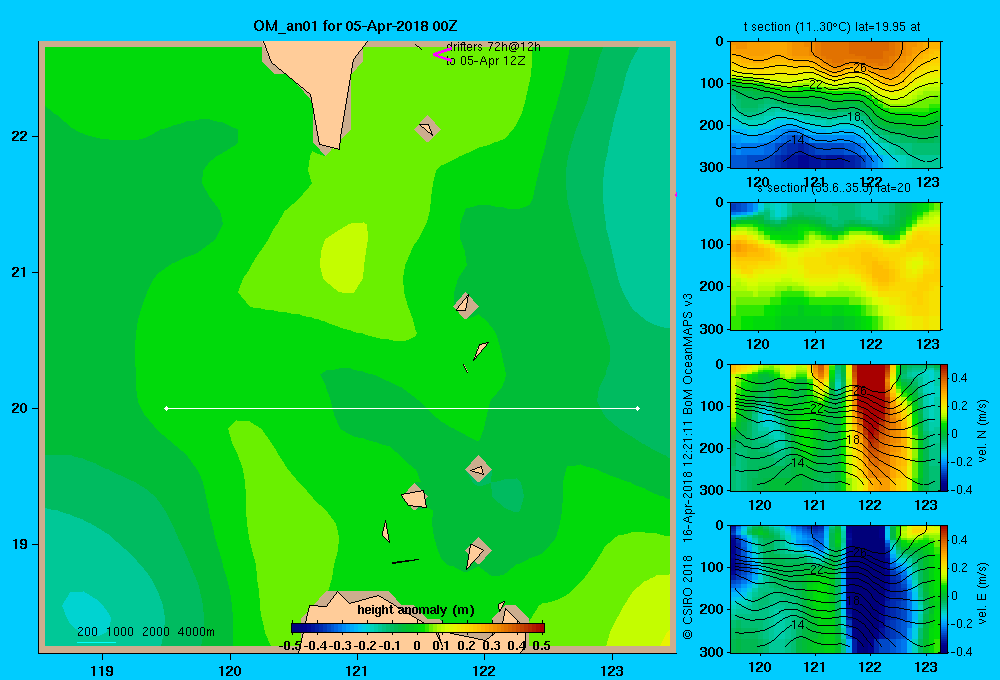
Task: Click the bathymetry legend '200 1000 2000 4000m'
Action: [x=145, y=632]
